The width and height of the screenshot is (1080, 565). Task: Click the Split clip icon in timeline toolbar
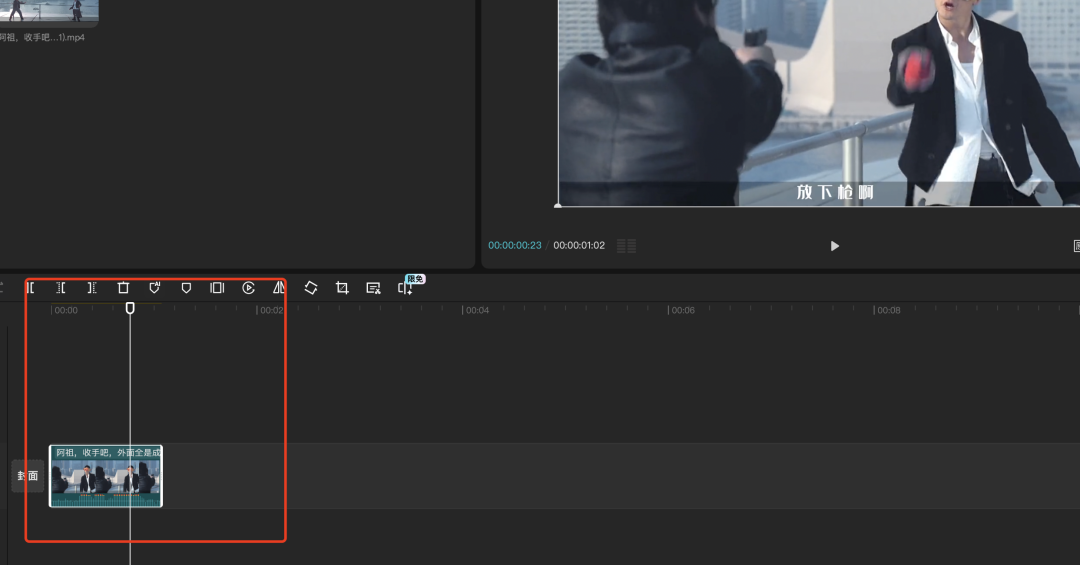click(30, 288)
